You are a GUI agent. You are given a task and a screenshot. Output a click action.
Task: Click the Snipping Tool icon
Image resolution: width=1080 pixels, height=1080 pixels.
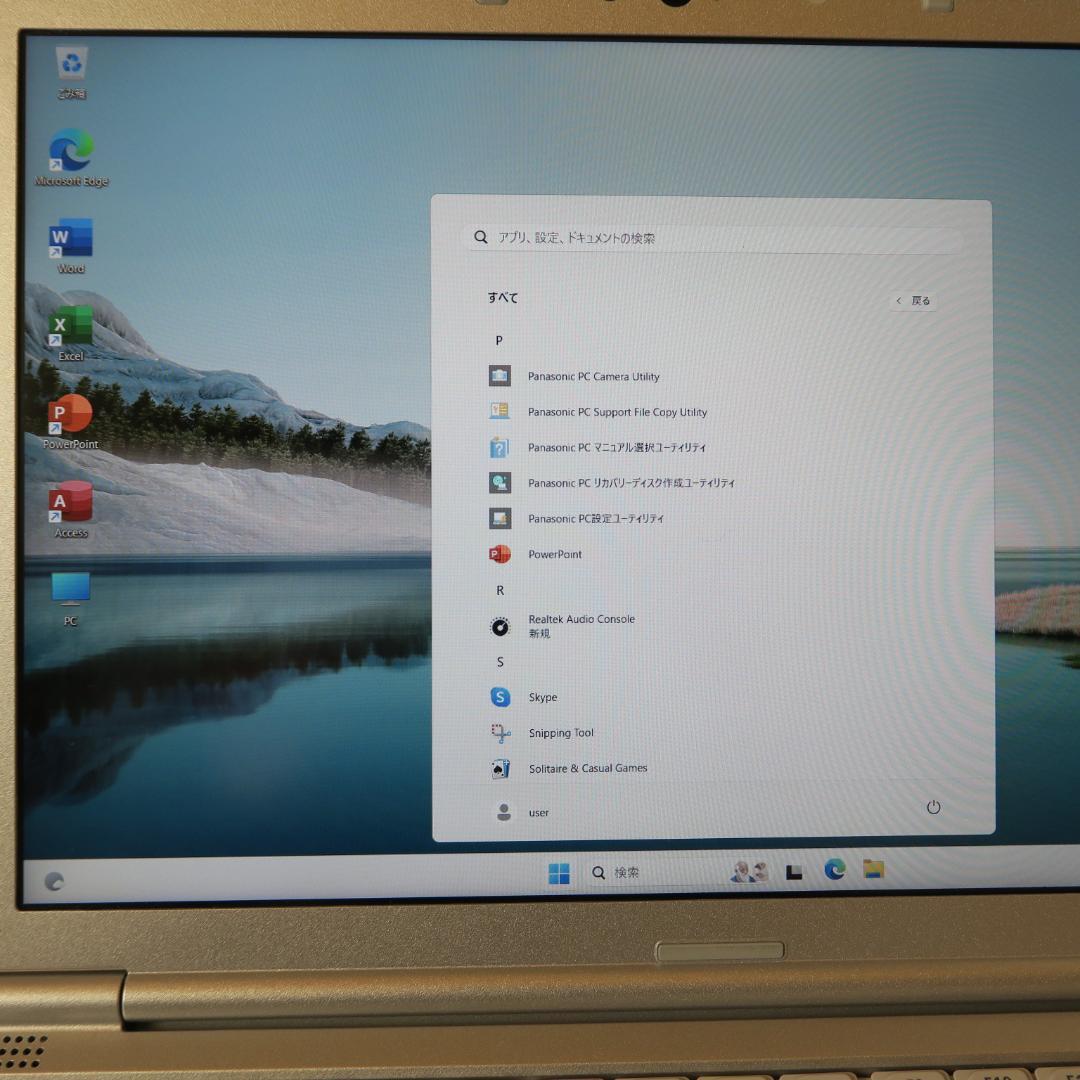(x=501, y=733)
